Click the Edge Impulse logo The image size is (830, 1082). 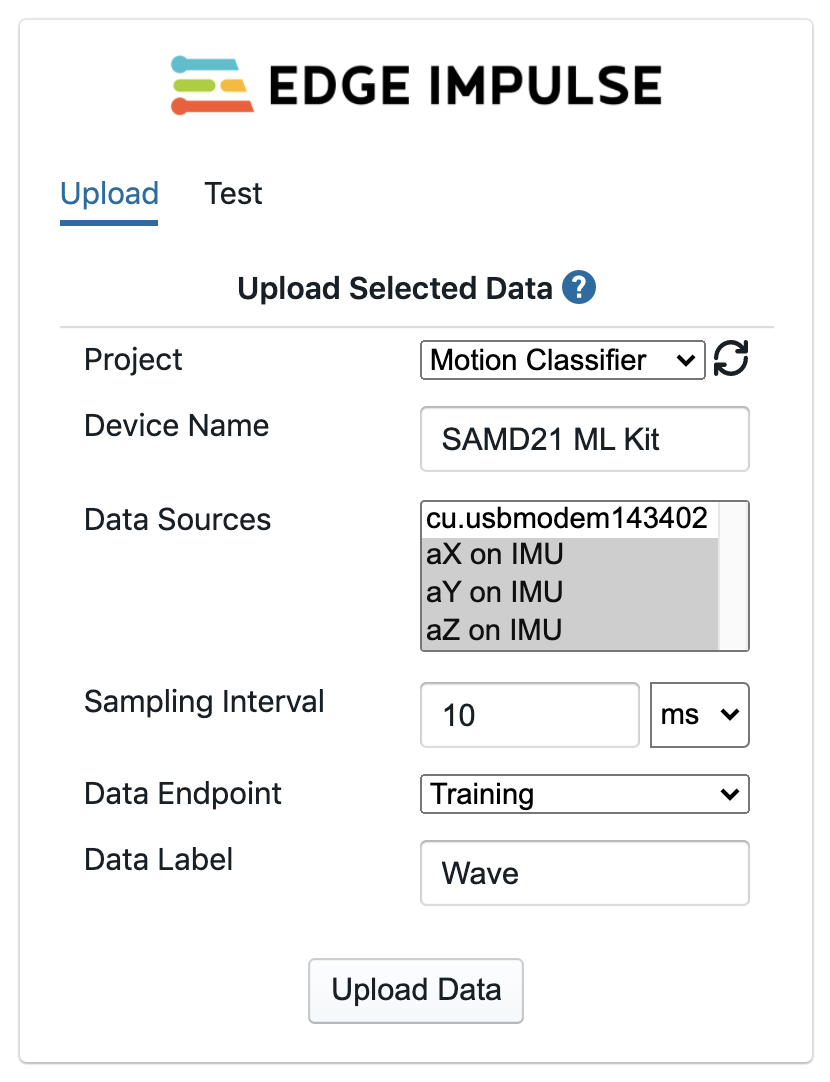point(416,85)
